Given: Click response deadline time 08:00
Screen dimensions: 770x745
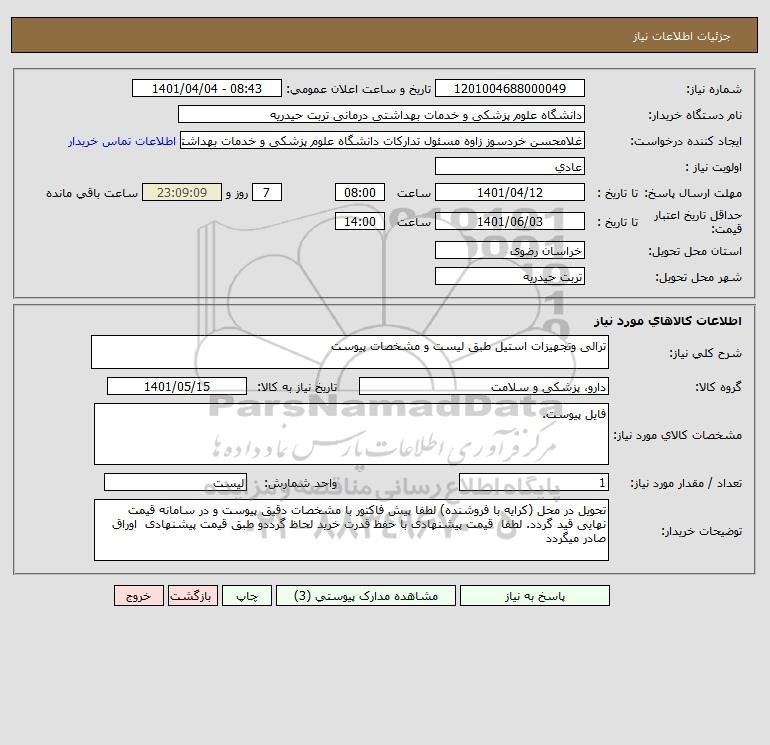Looking at the screenshot, I should coord(360,193).
